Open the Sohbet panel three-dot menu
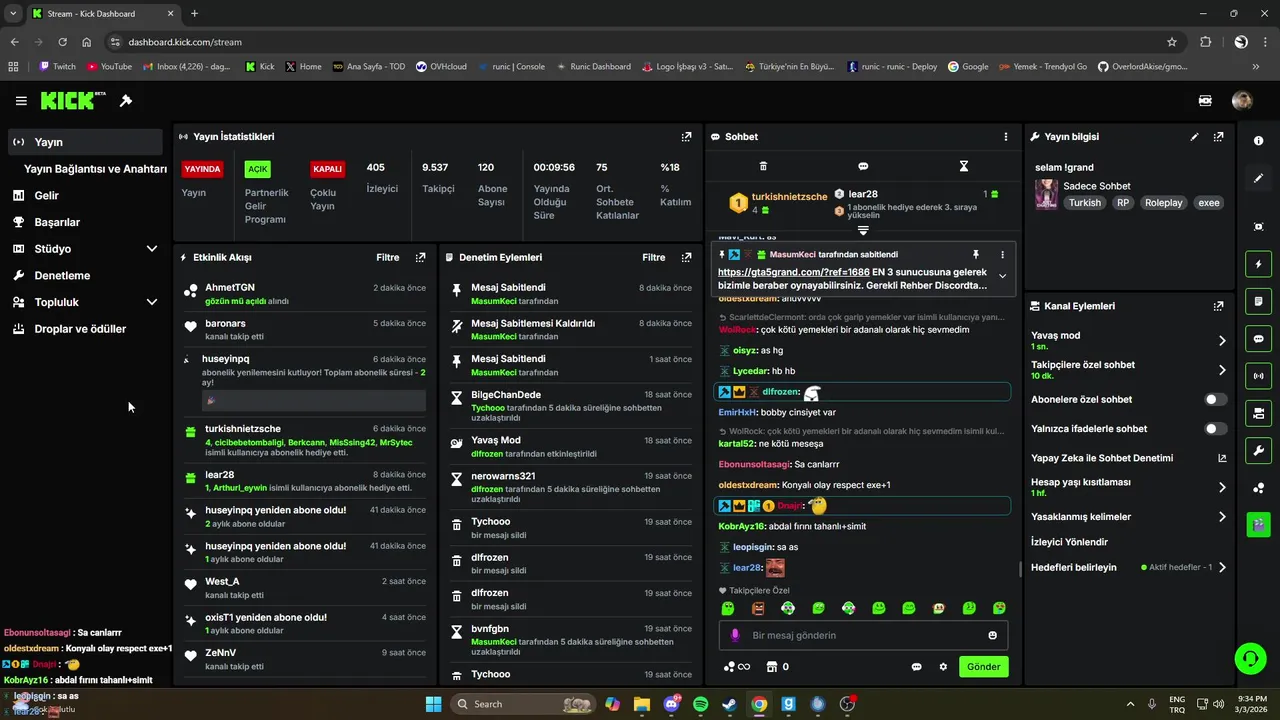Image resolution: width=1280 pixels, height=720 pixels. (1006, 137)
